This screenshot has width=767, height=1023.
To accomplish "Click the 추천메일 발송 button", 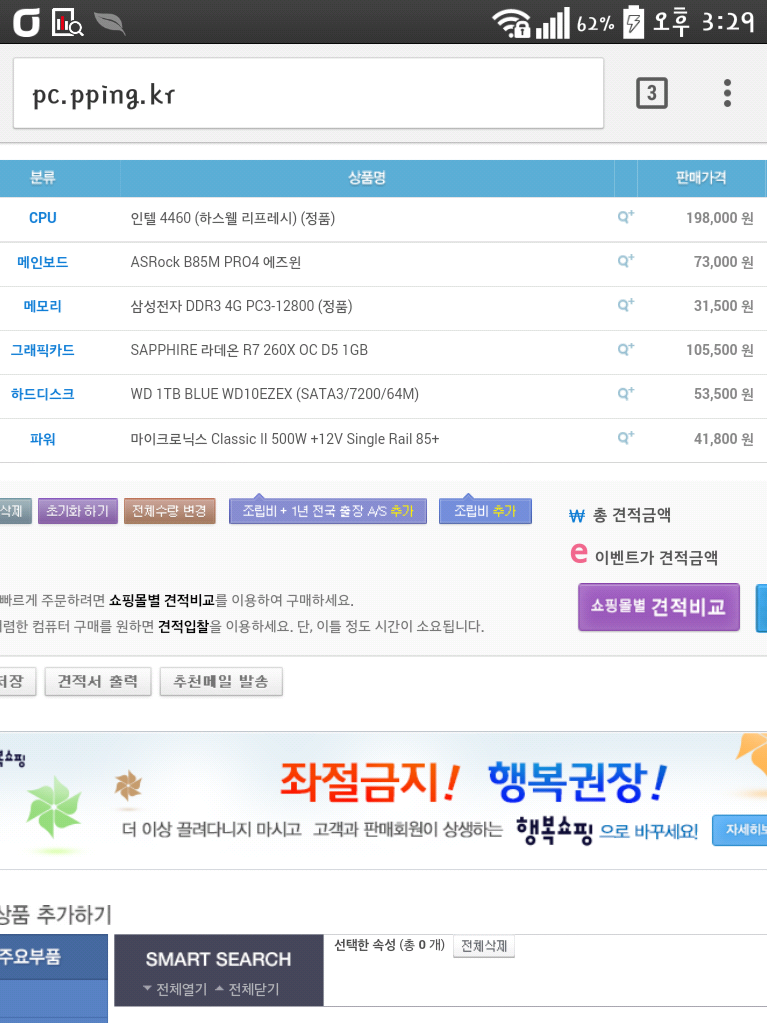I will 221,682.
